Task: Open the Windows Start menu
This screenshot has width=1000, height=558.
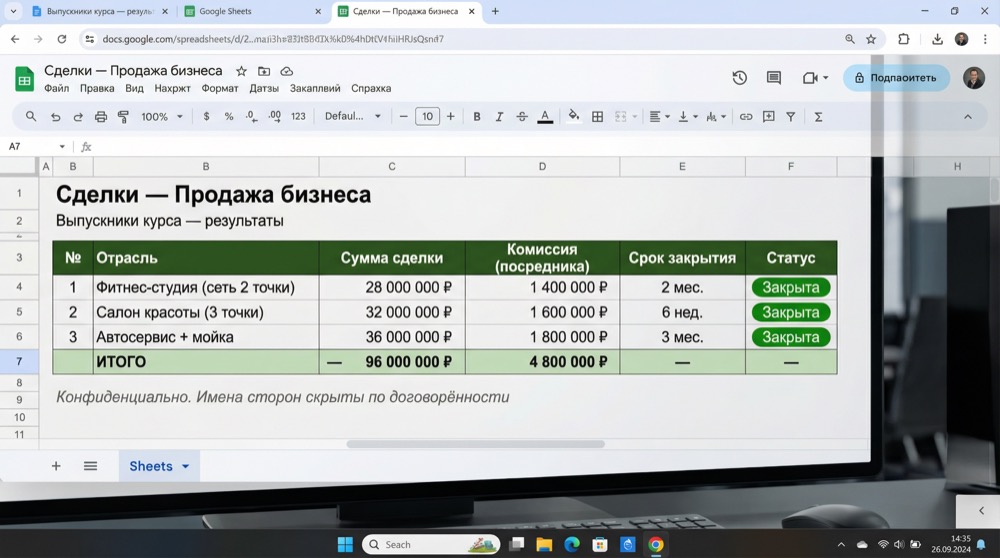Action: (x=345, y=545)
